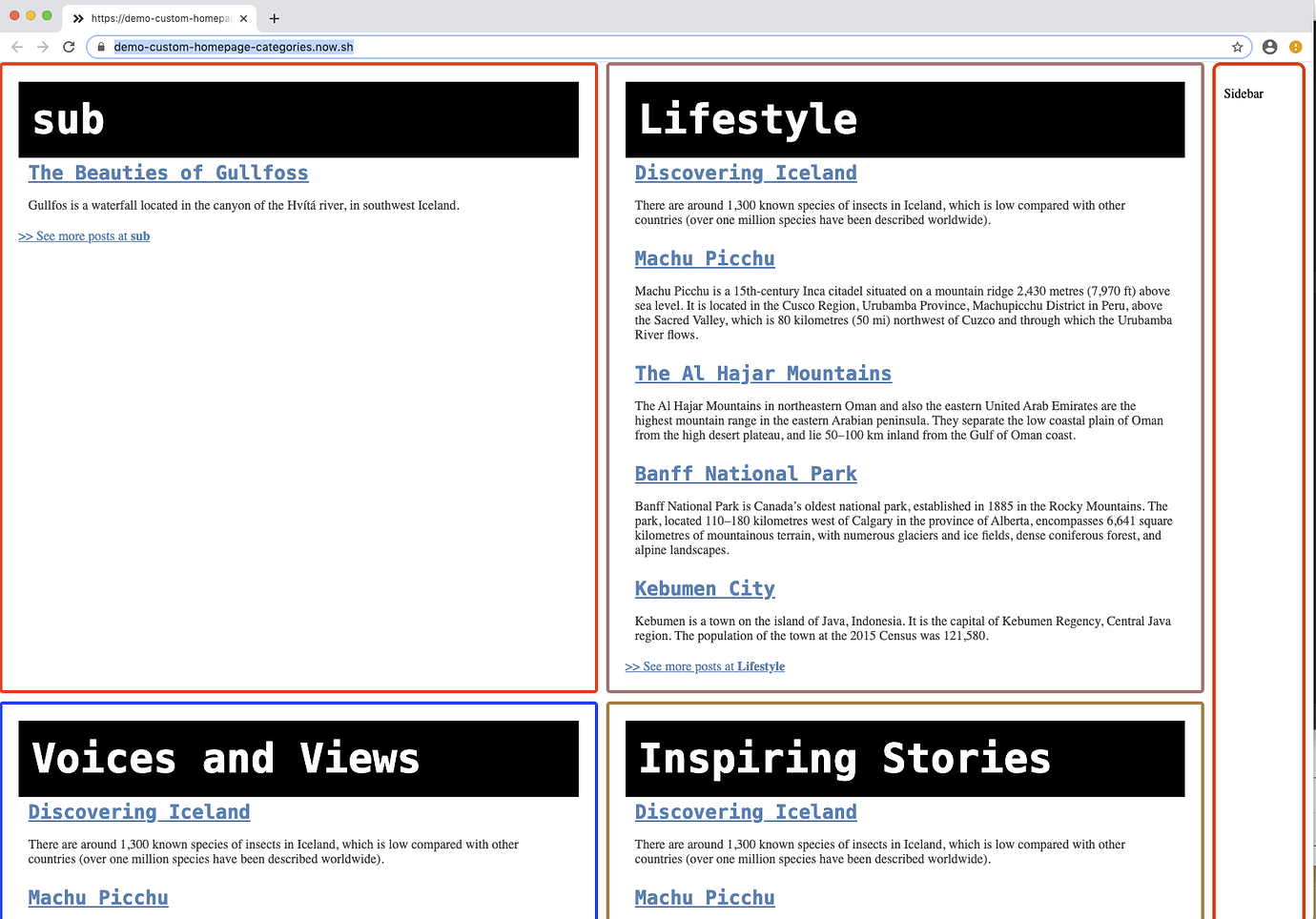Click the double-chevron icon on the browser tab

78,17
